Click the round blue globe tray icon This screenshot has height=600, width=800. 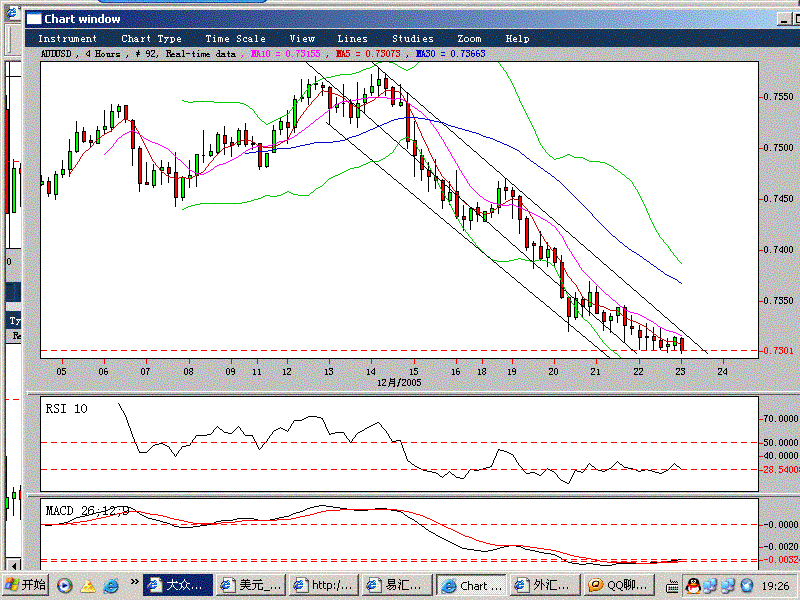747,586
